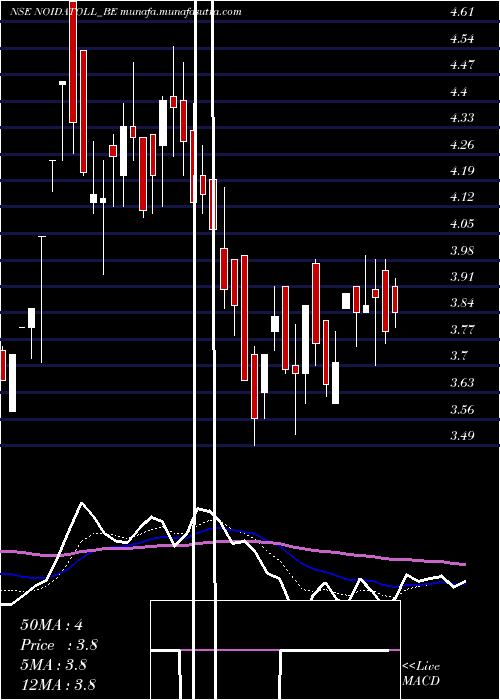
Task: Click the 3.91 price axis label
Action: [x=462, y=276]
